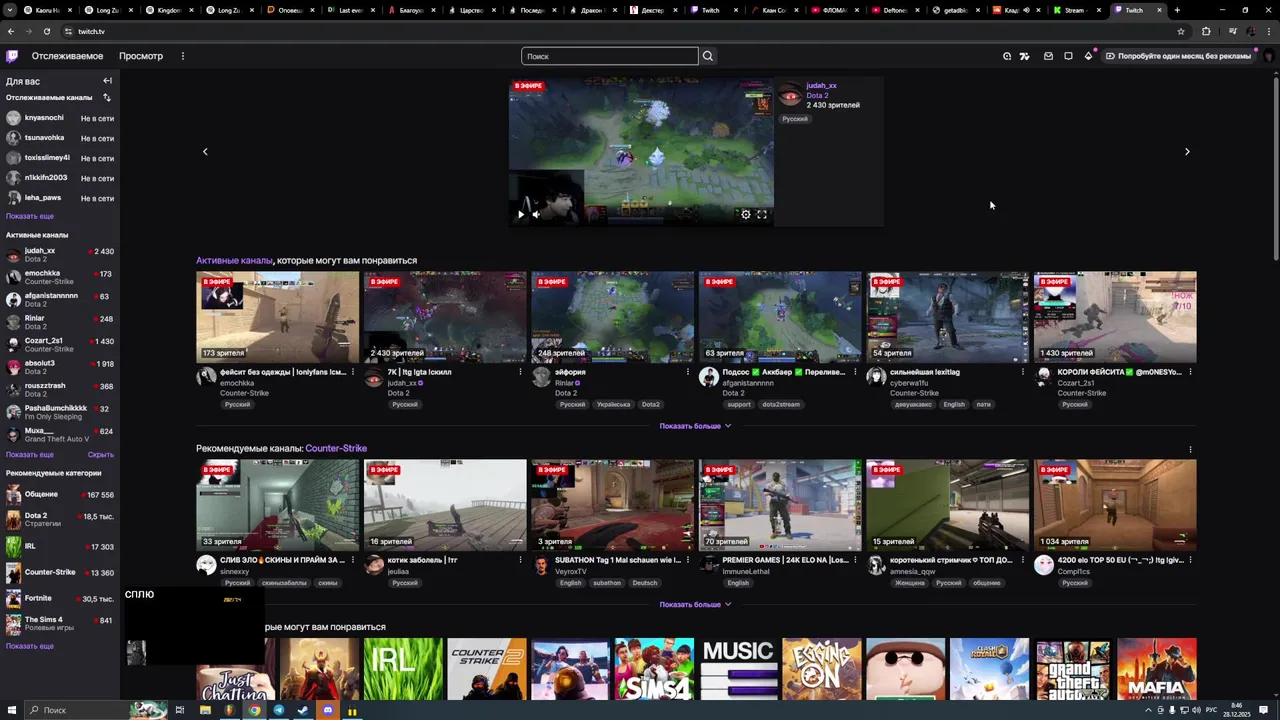Open Discord from the taskbar

click(327, 710)
